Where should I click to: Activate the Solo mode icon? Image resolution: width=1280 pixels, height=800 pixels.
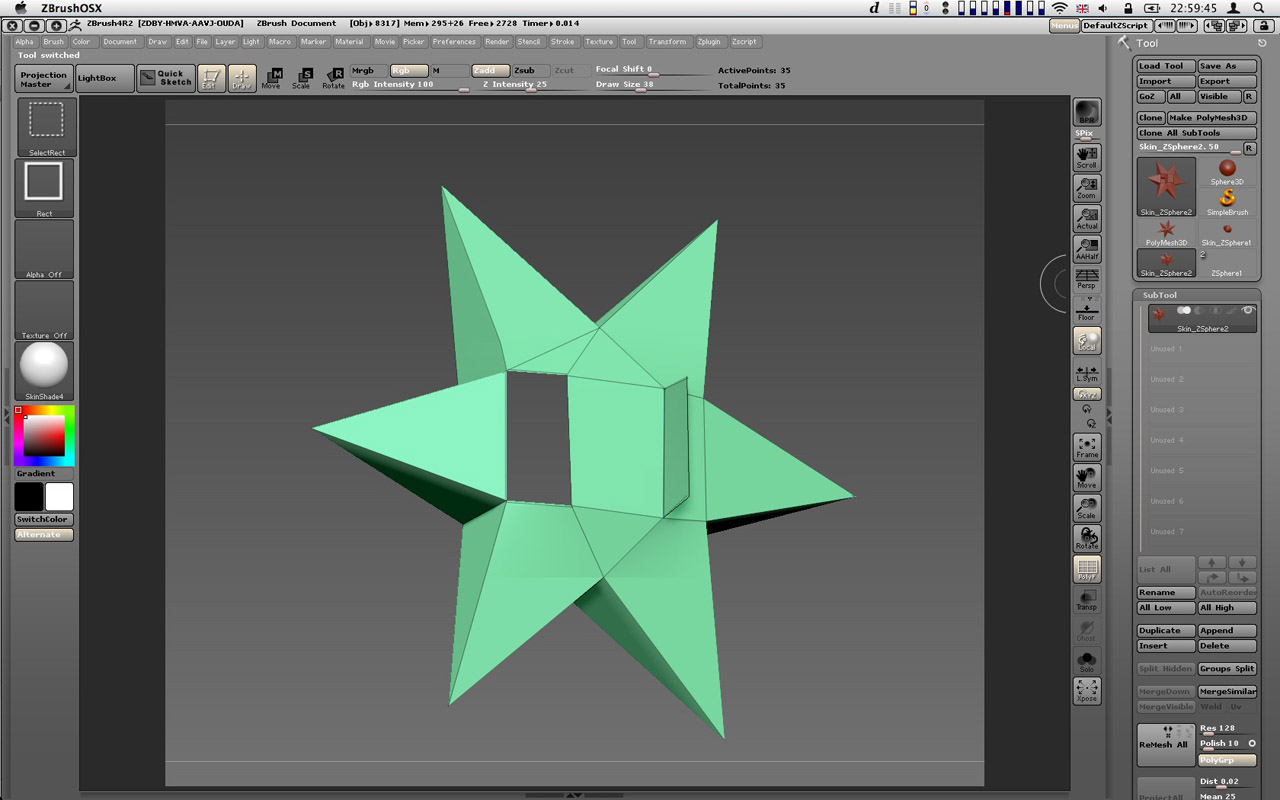click(1086, 661)
